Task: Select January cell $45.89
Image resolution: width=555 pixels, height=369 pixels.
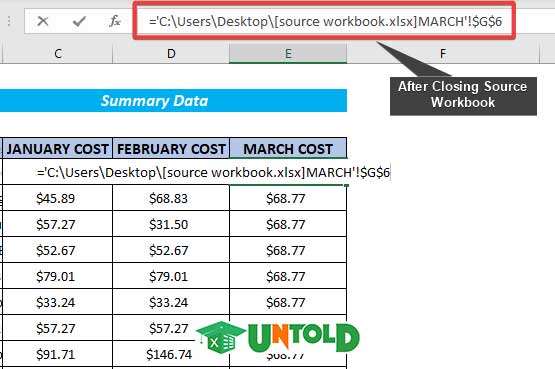Action: [x=58, y=198]
